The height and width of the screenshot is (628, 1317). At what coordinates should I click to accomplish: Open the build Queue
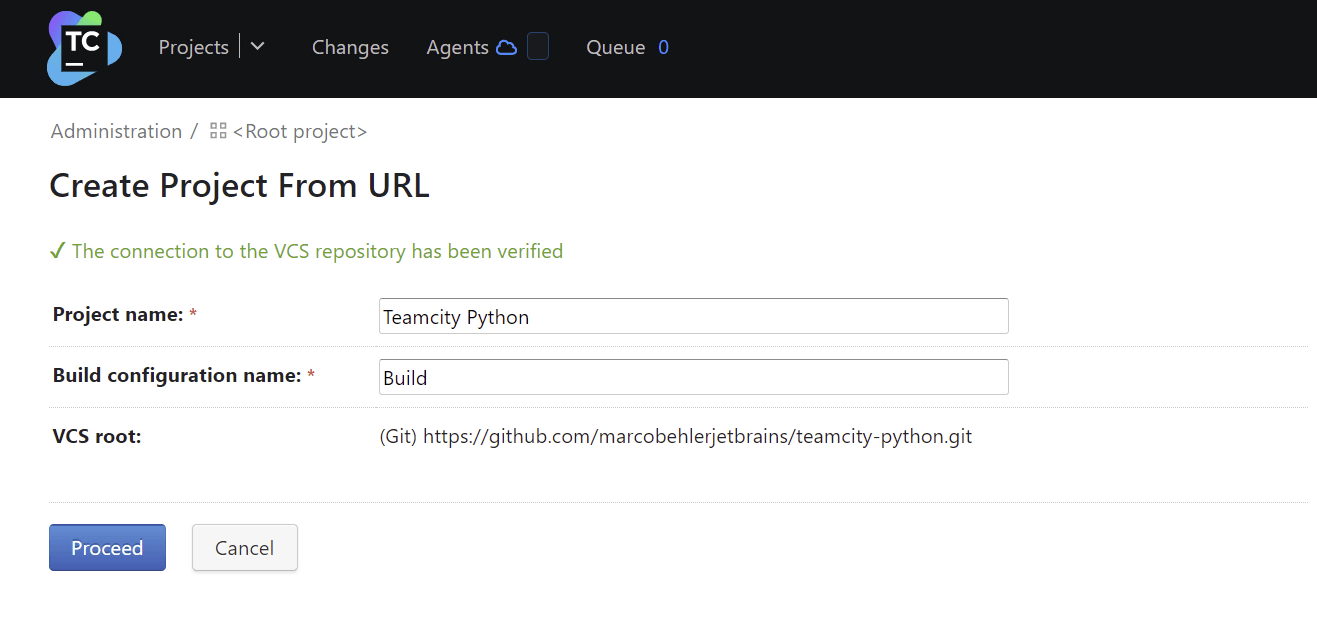615,47
